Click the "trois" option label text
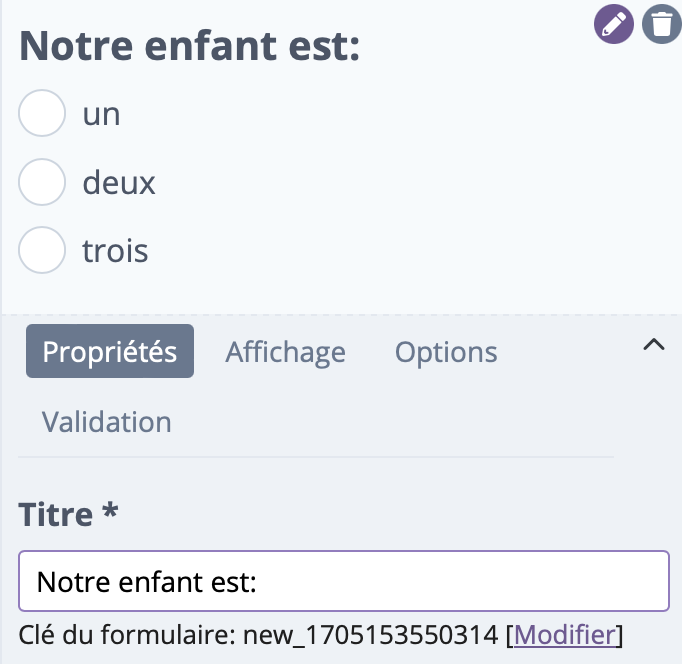 [115, 251]
